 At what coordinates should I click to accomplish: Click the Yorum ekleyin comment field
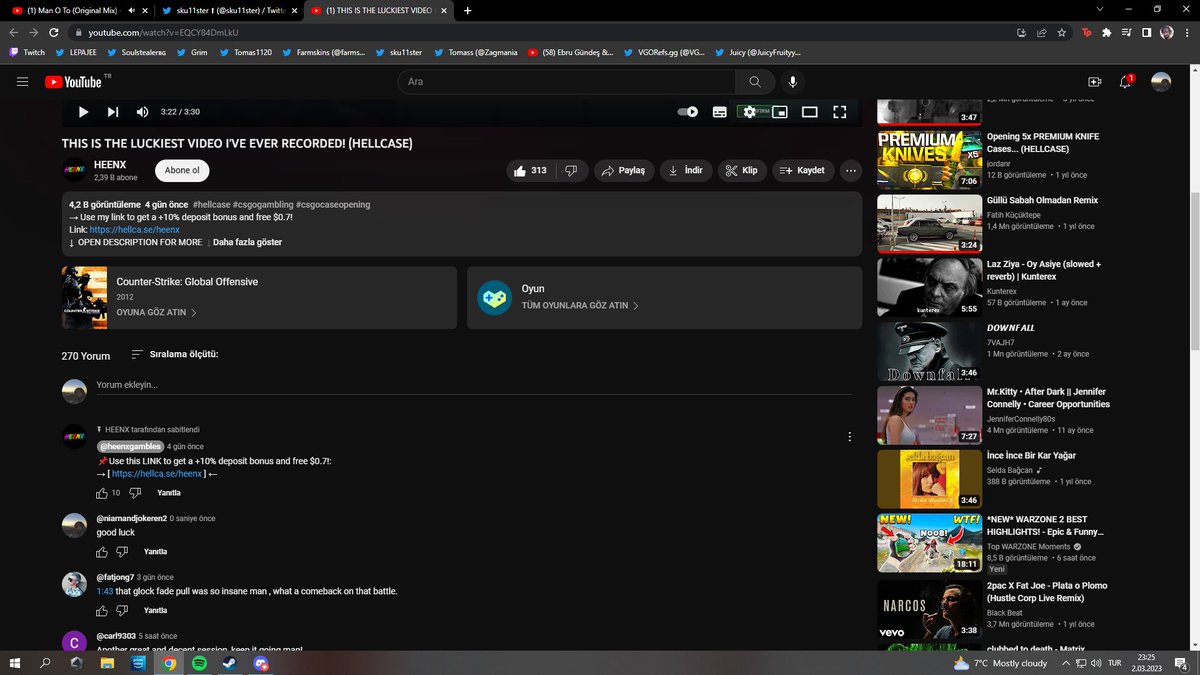(x=474, y=385)
